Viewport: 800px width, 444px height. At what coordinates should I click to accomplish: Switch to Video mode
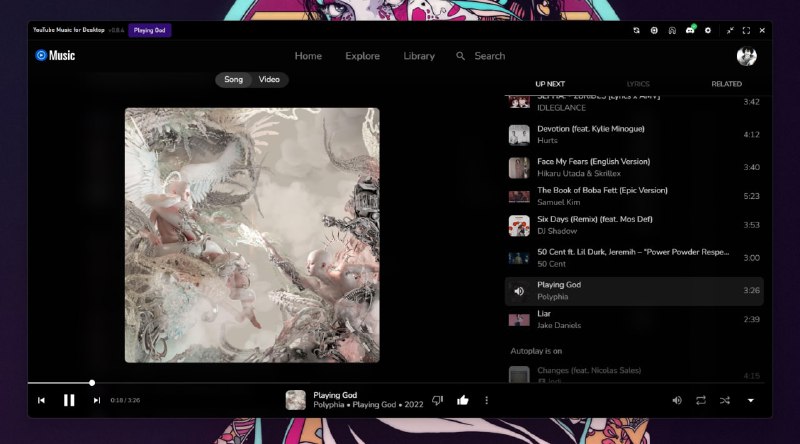coord(269,79)
